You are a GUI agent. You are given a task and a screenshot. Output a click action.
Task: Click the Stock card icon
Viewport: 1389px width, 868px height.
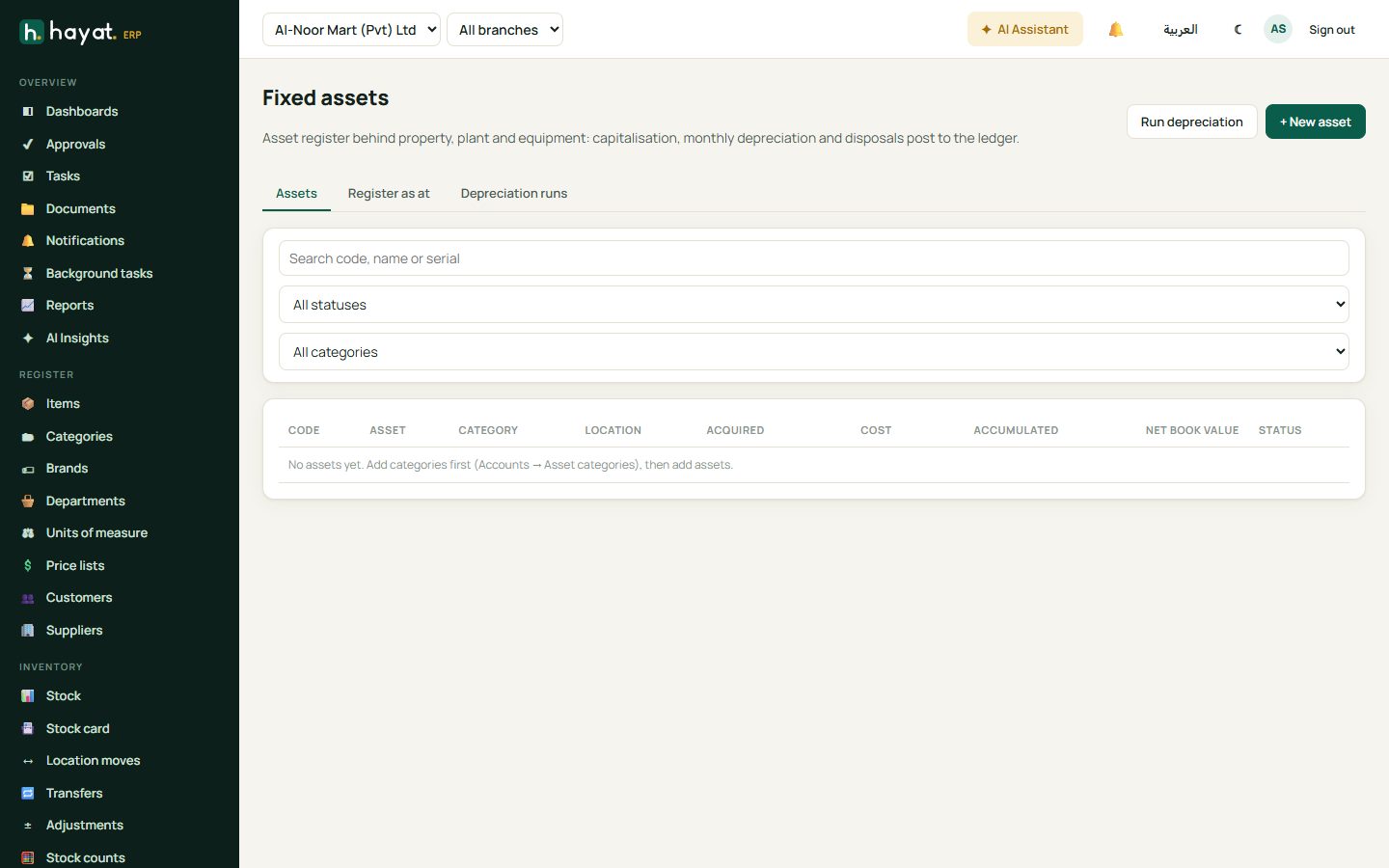28,729
